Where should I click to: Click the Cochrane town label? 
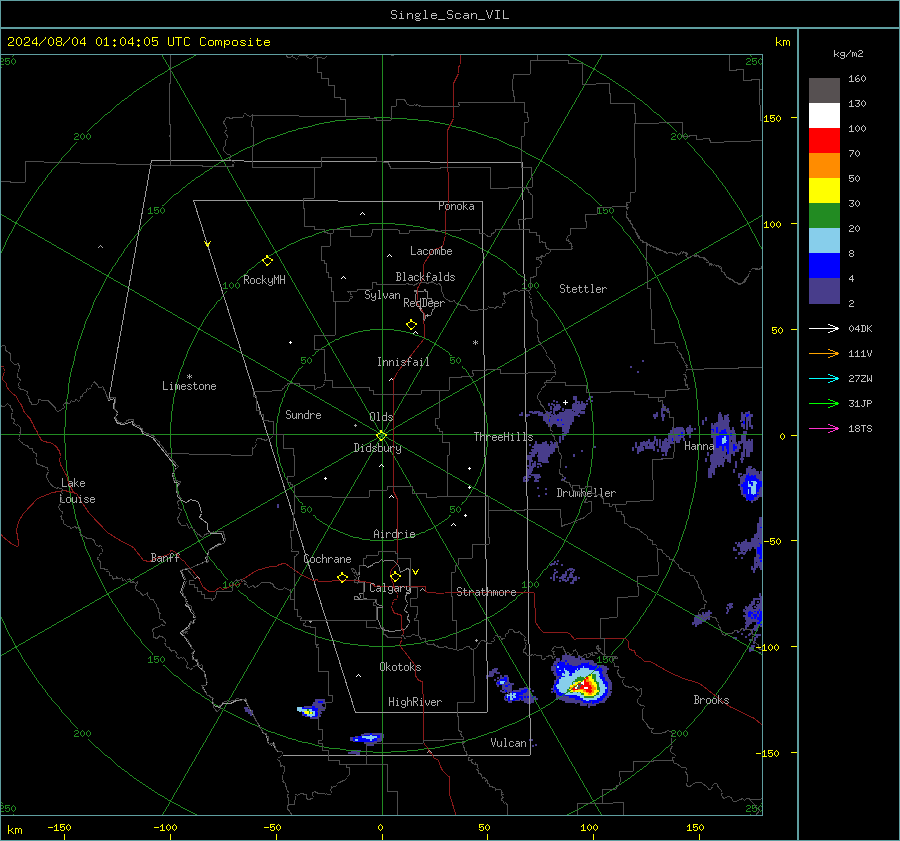coord(327,559)
